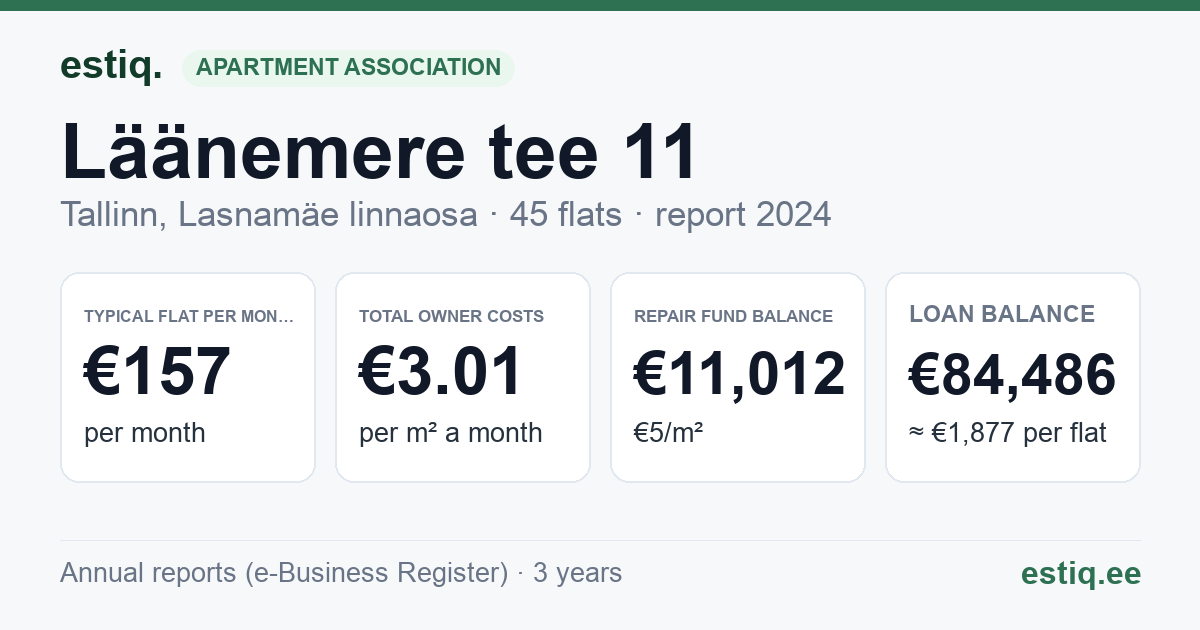This screenshot has width=1200, height=630.
Task: Click the 'per month' caption under €157
Action: pos(145,433)
